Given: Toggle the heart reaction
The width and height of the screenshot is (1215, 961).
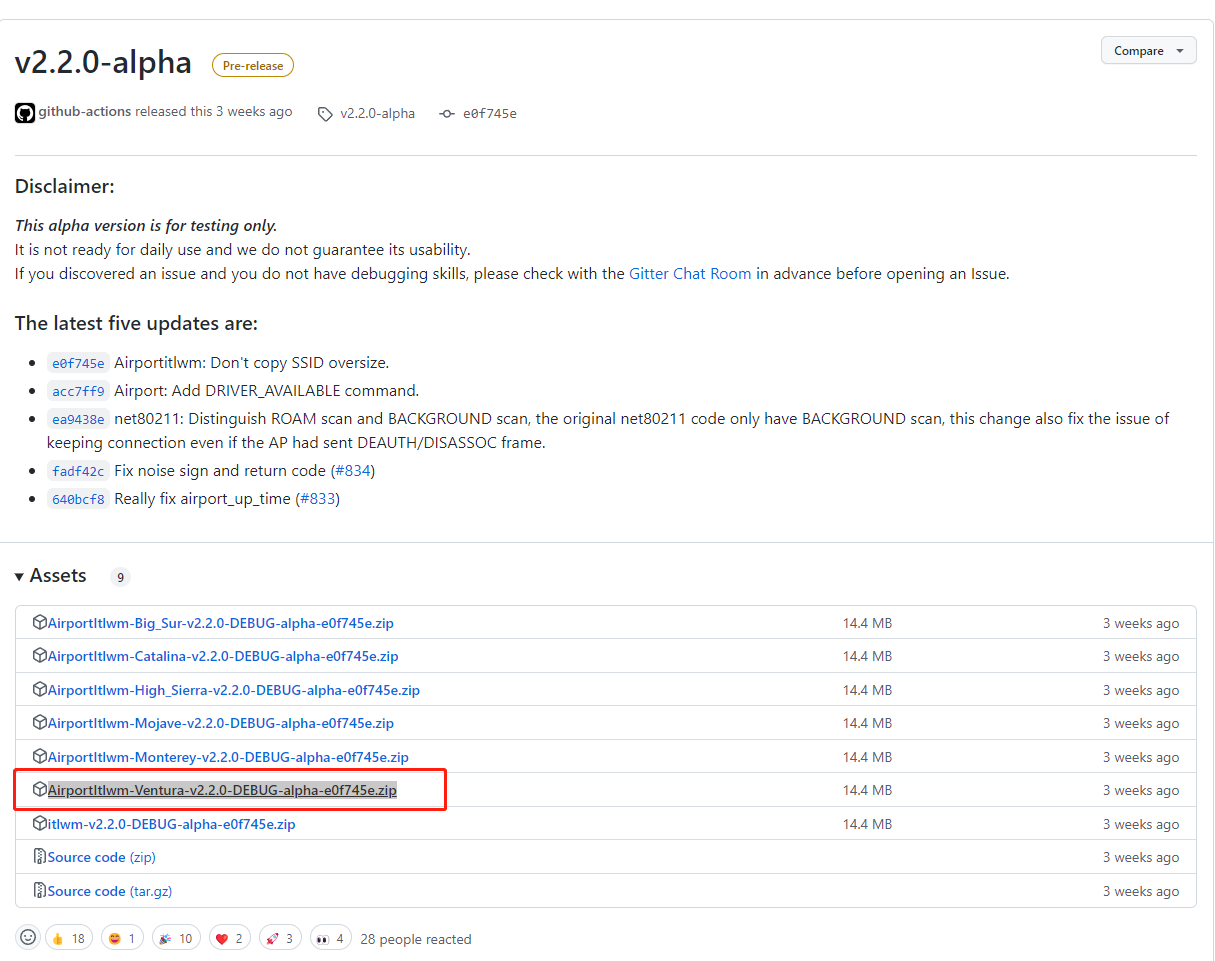Looking at the screenshot, I should click(x=228, y=938).
